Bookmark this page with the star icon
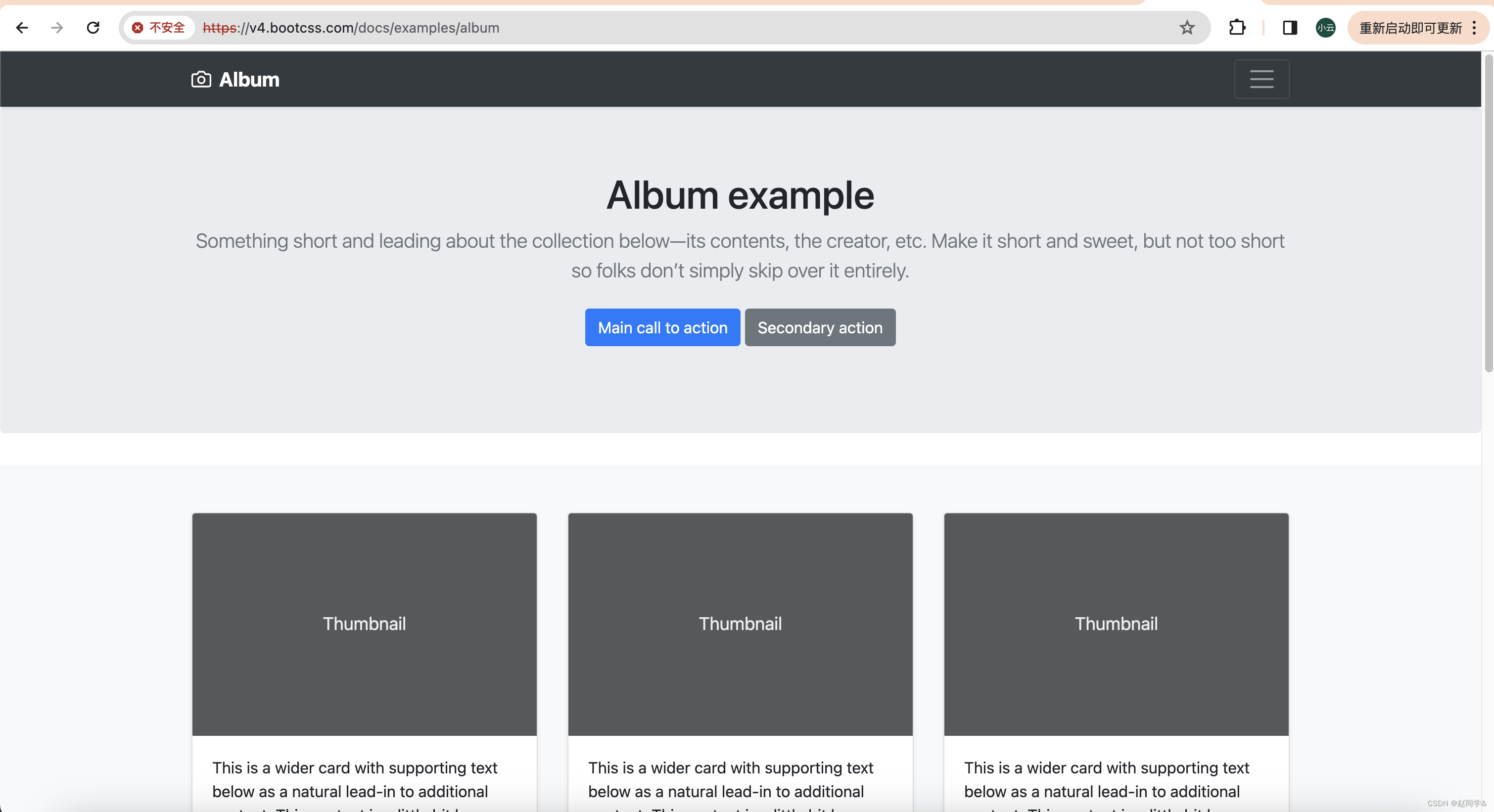This screenshot has width=1494, height=812. point(1187,28)
